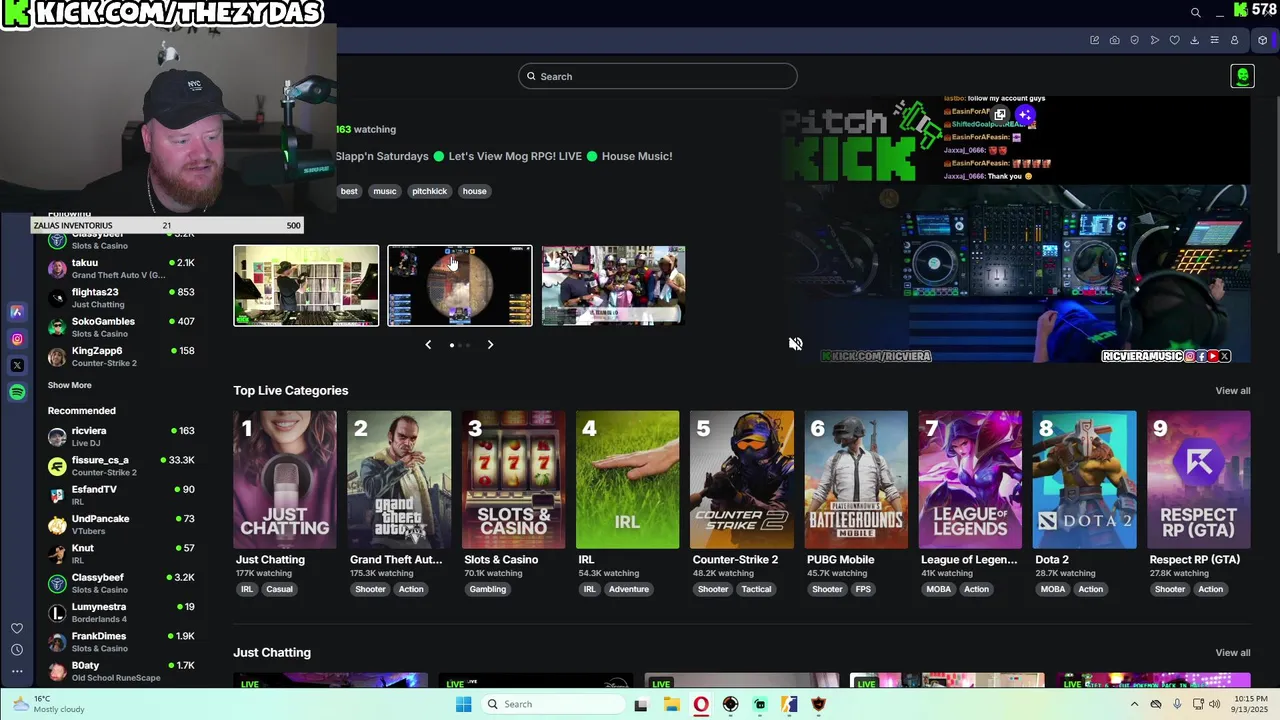Open the crowd IRL stream thumbnail

click(613, 286)
